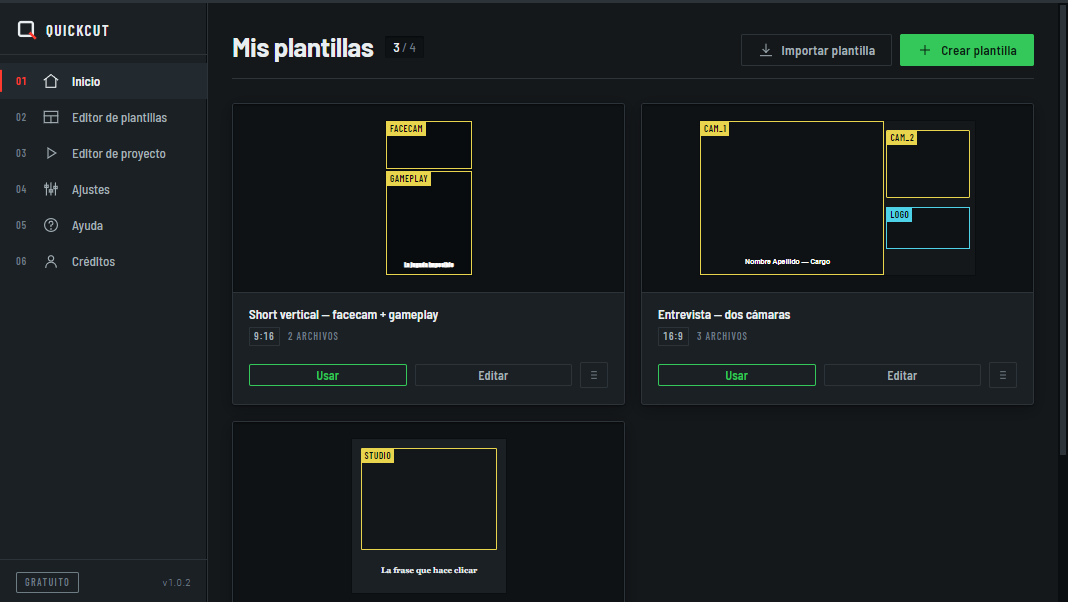Screen dimensions: 1068x602
Task: Click 'La frase que hace clicar' caption
Action: coord(429,570)
